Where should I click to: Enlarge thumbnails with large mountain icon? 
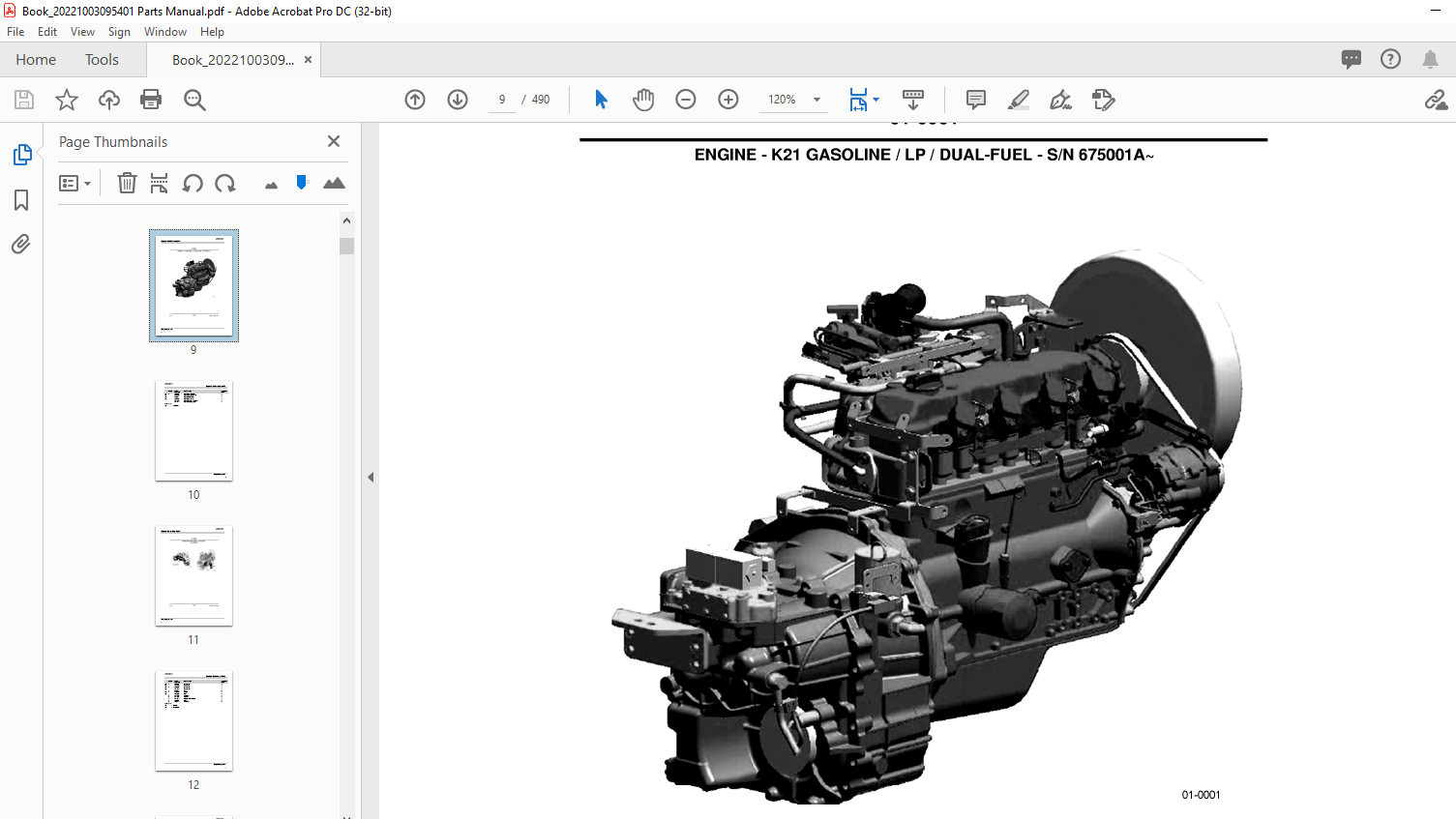(334, 183)
